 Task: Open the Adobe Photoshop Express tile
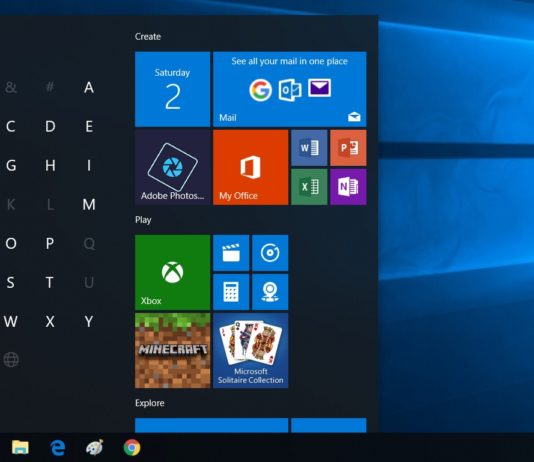[x=173, y=167]
